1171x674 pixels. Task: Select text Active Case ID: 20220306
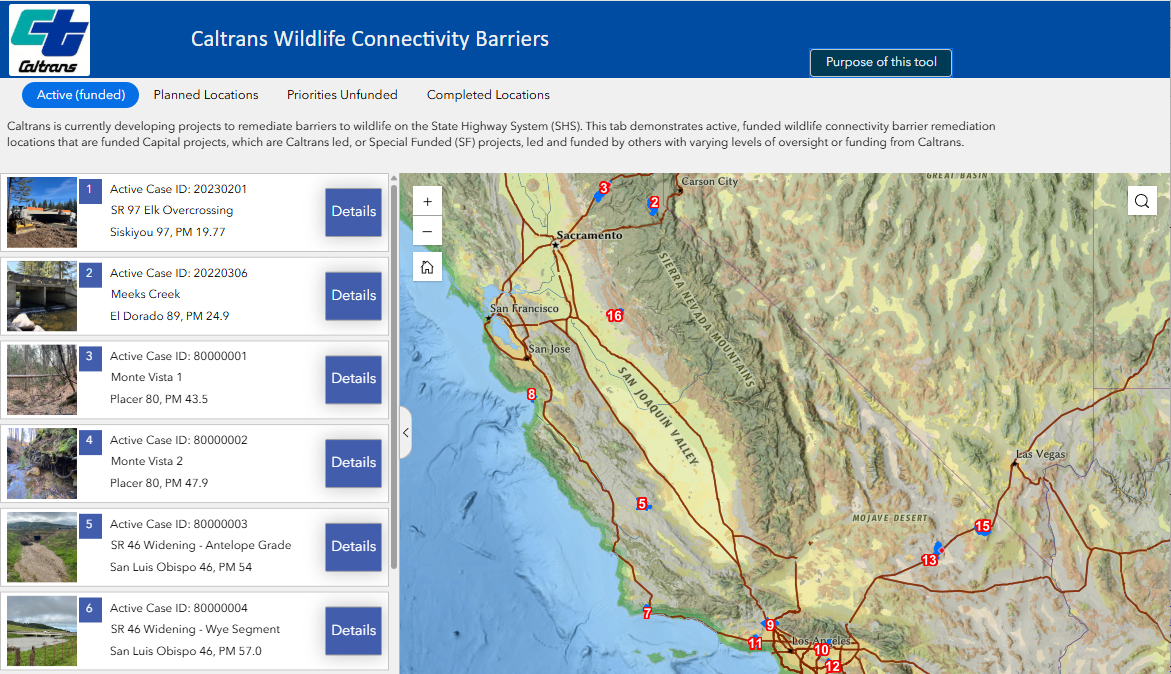pyautogui.click(x=178, y=273)
